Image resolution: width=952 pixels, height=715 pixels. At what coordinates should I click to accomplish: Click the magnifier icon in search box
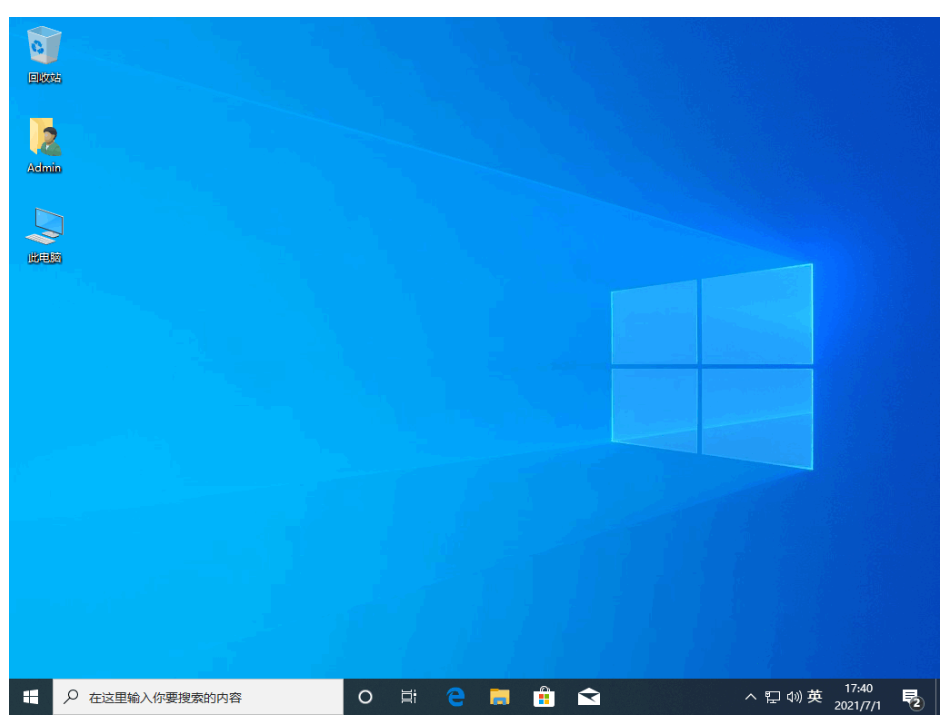point(71,697)
